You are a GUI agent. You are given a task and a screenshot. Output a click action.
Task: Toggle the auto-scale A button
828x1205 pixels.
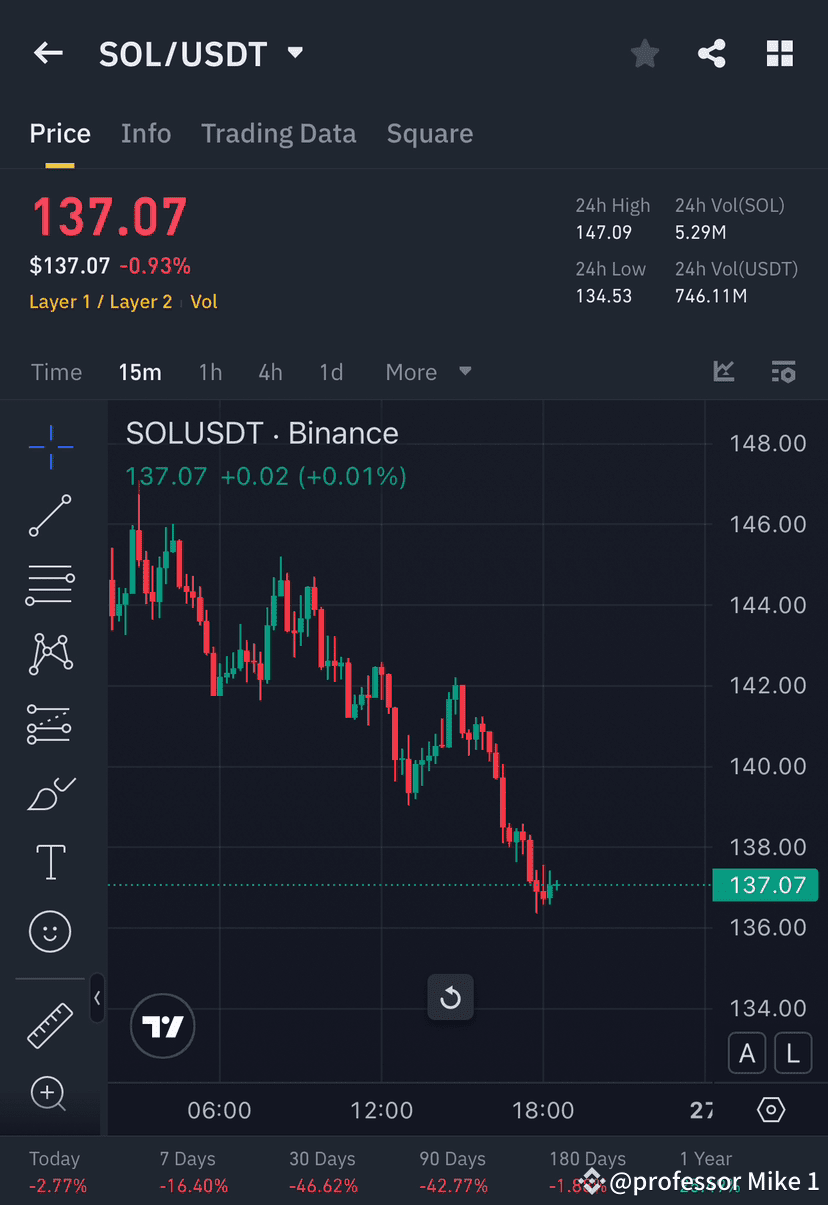pos(747,1053)
